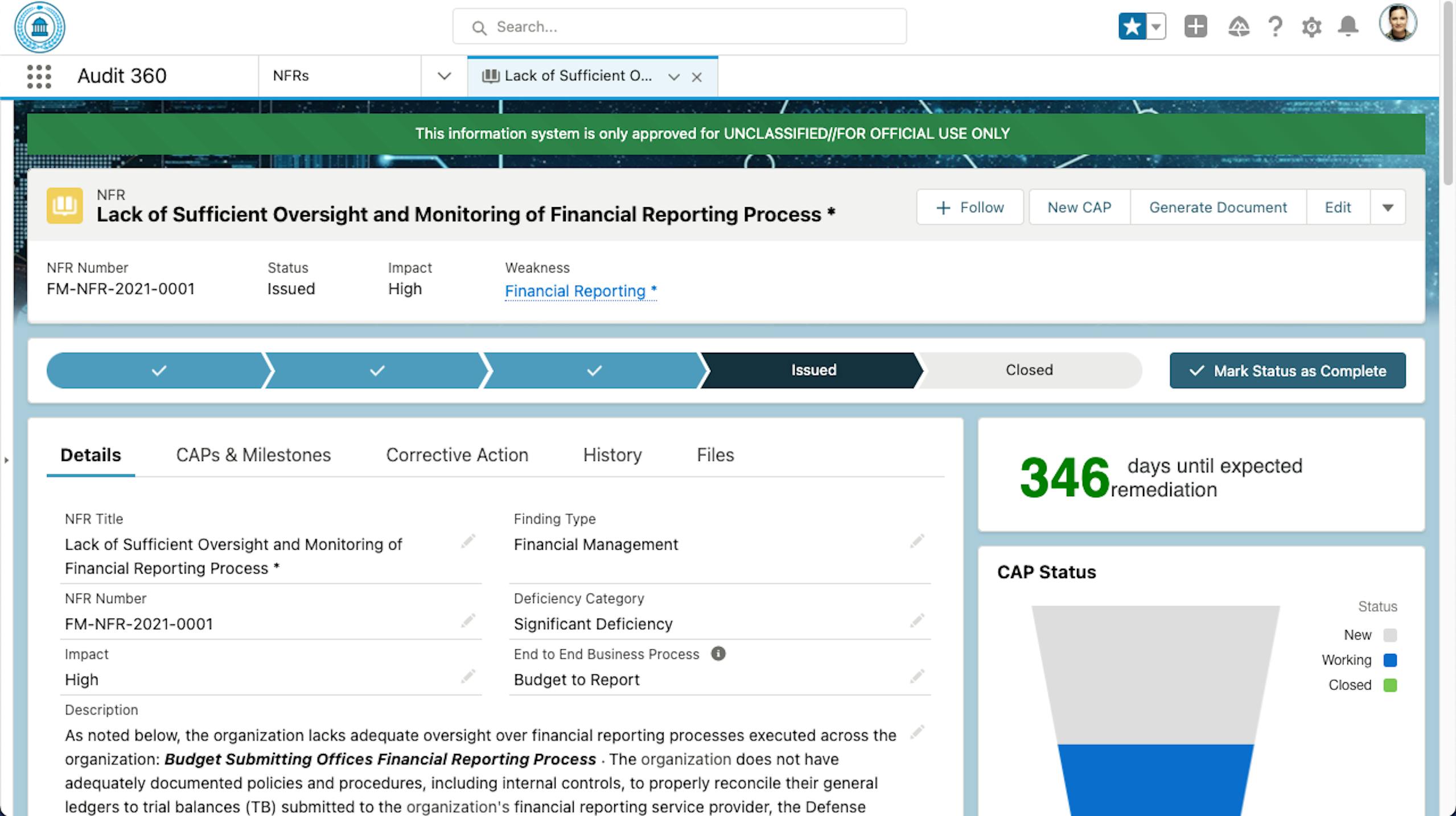This screenshot has height=816, width=1456.
Task: Edit NFR Title pencil icon
Action: [x=468, y=541]
